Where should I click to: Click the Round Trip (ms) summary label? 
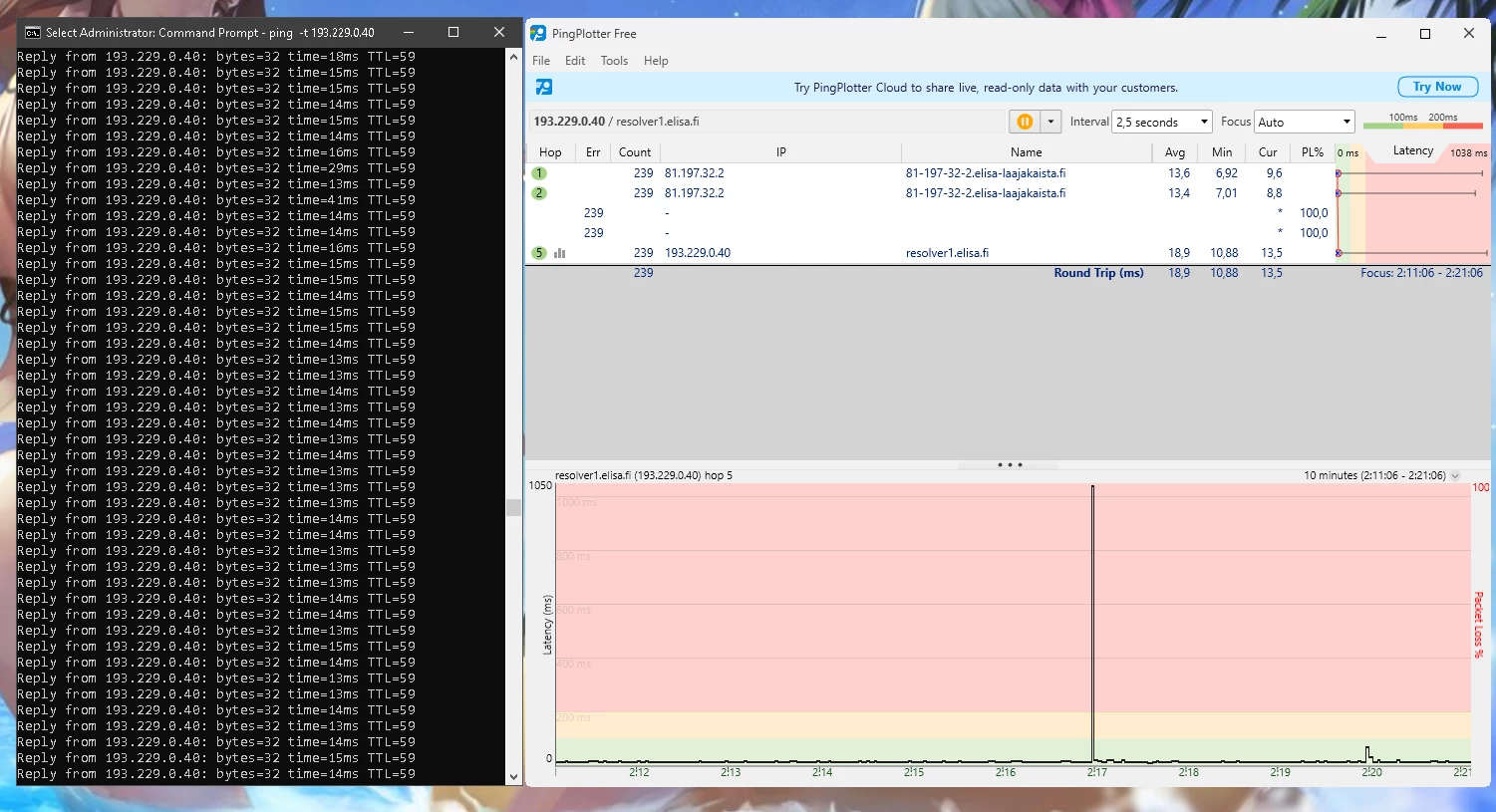(1098, 273)
